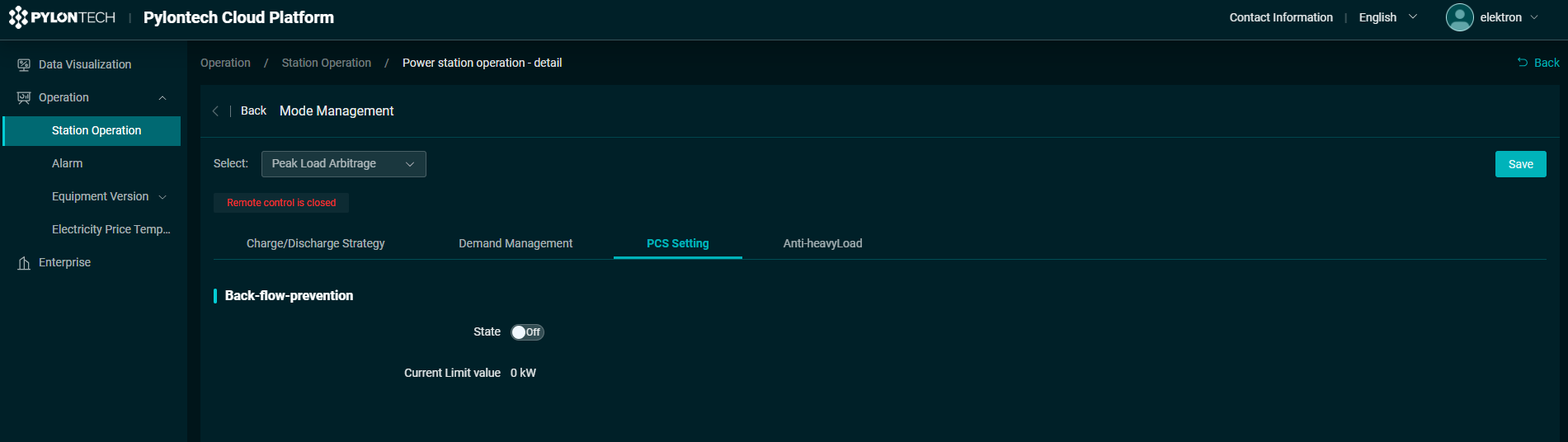Switch to Charge/Discharge Strategy tab
This screenshot has height=442, width=1568.
pyautogui.click(x=315, y=243)
